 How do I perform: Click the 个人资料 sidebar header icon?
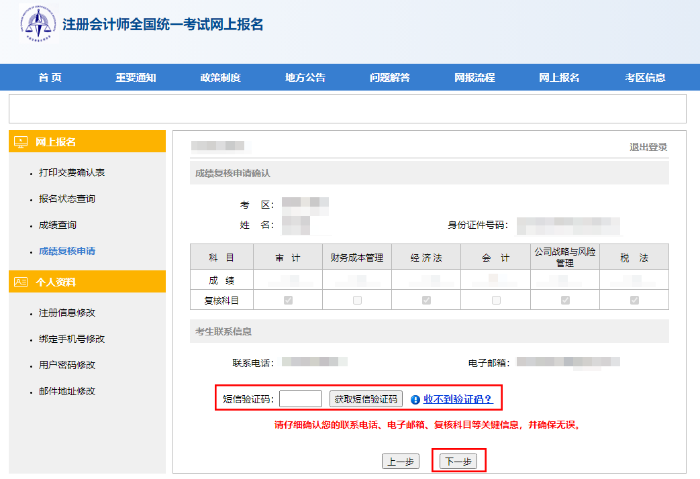coord(21,283)
